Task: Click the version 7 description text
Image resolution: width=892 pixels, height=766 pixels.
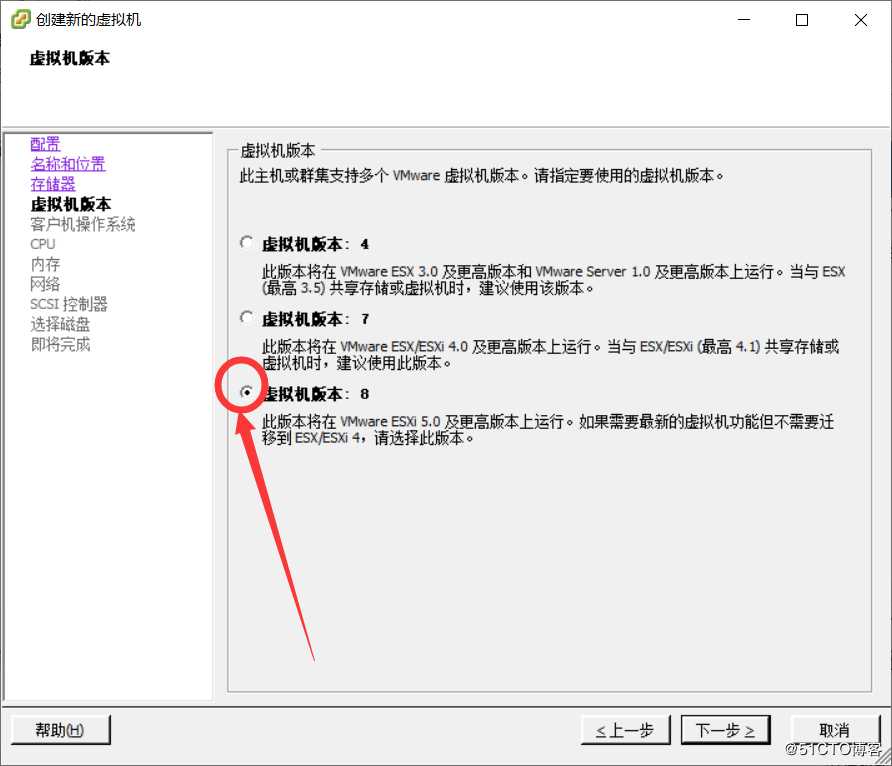Action: [550, 354]
